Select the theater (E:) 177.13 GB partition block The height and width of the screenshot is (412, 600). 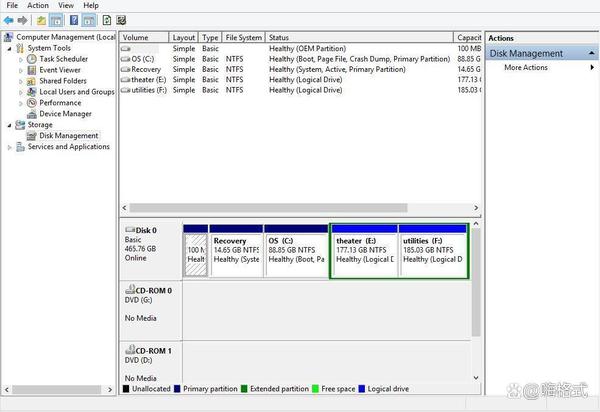[x=364, y=251]
